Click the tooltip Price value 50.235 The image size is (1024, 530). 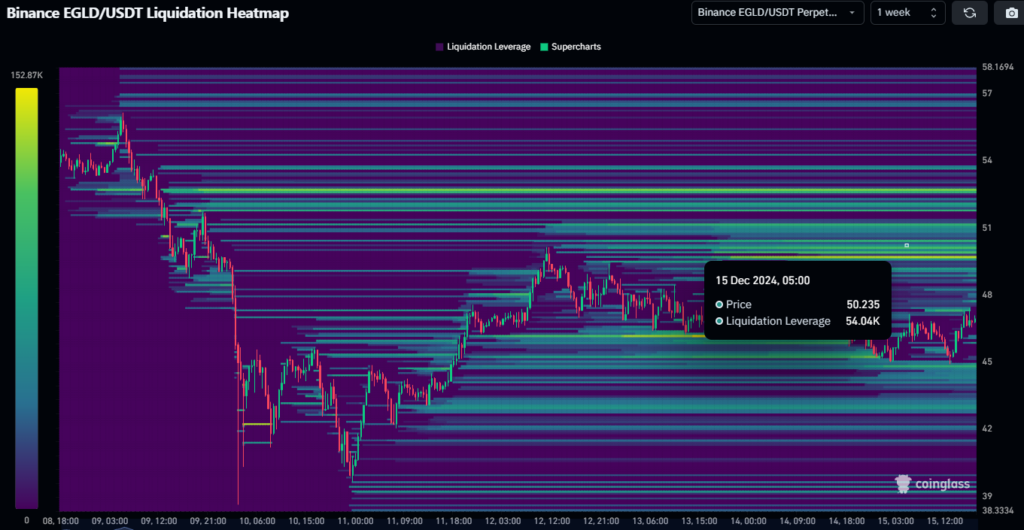[x=863, y=304]
